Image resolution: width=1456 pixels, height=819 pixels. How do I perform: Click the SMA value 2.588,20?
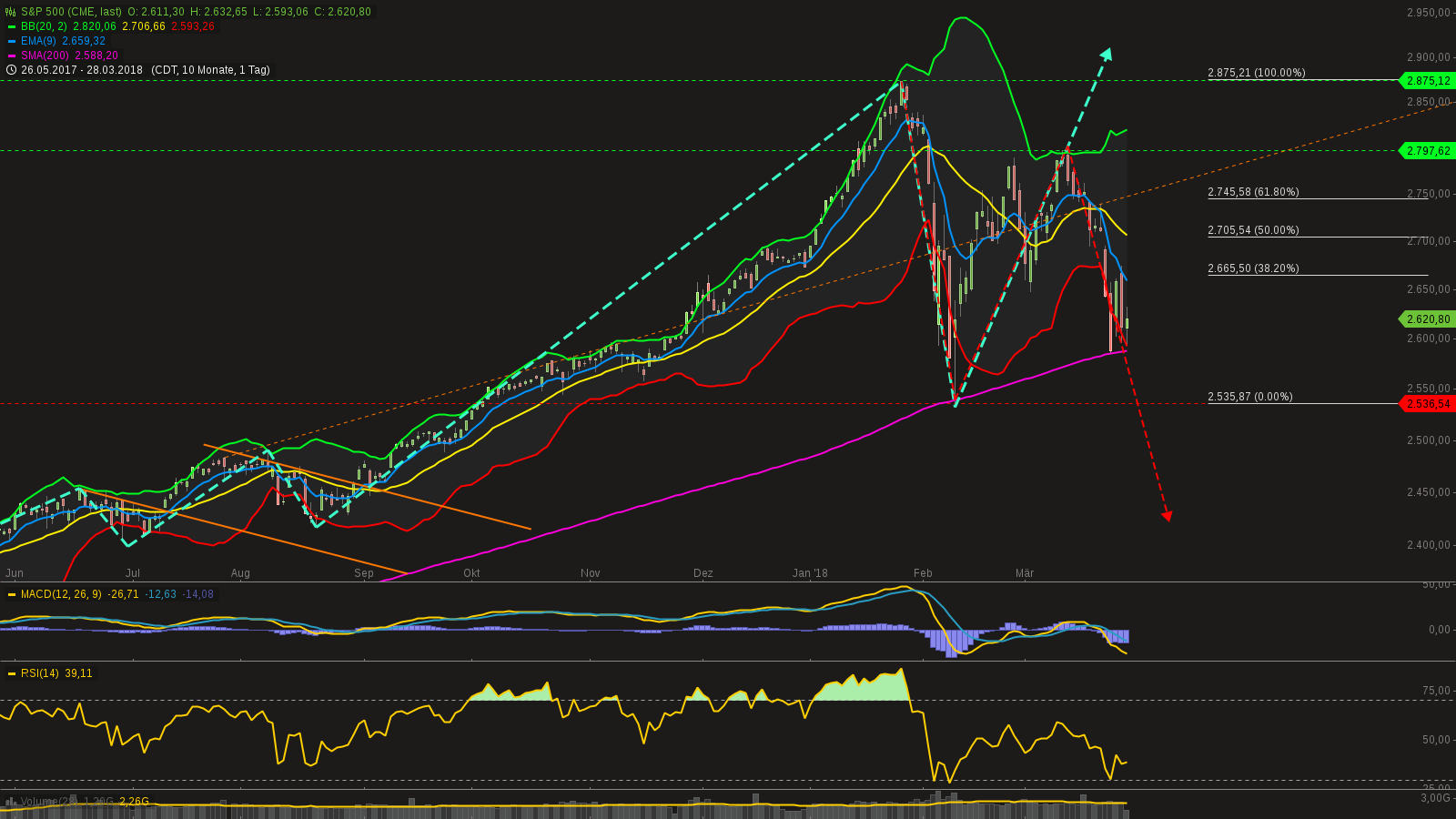click(x=96, y=56)
